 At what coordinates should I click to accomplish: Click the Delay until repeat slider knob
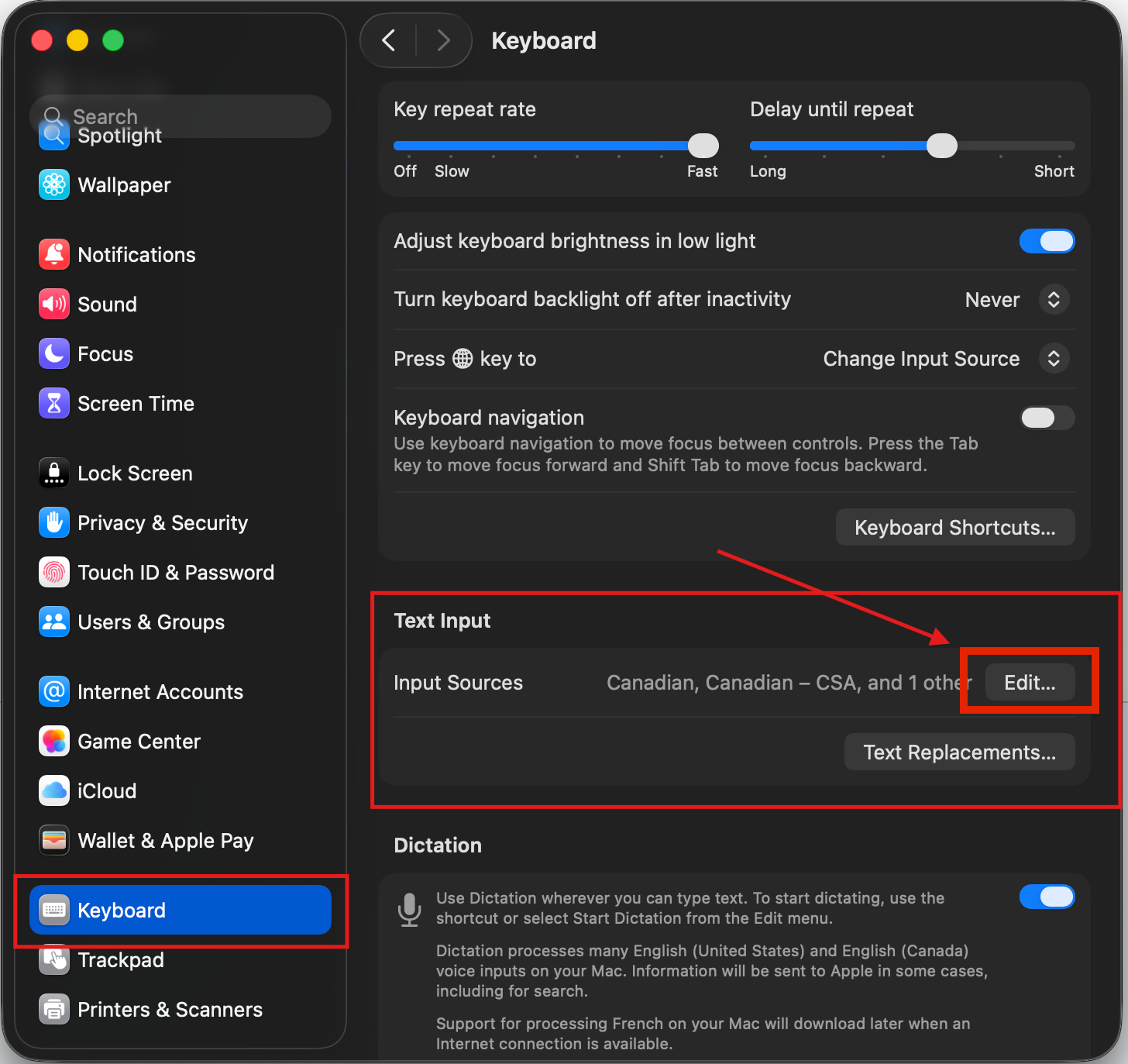point(942,146)
